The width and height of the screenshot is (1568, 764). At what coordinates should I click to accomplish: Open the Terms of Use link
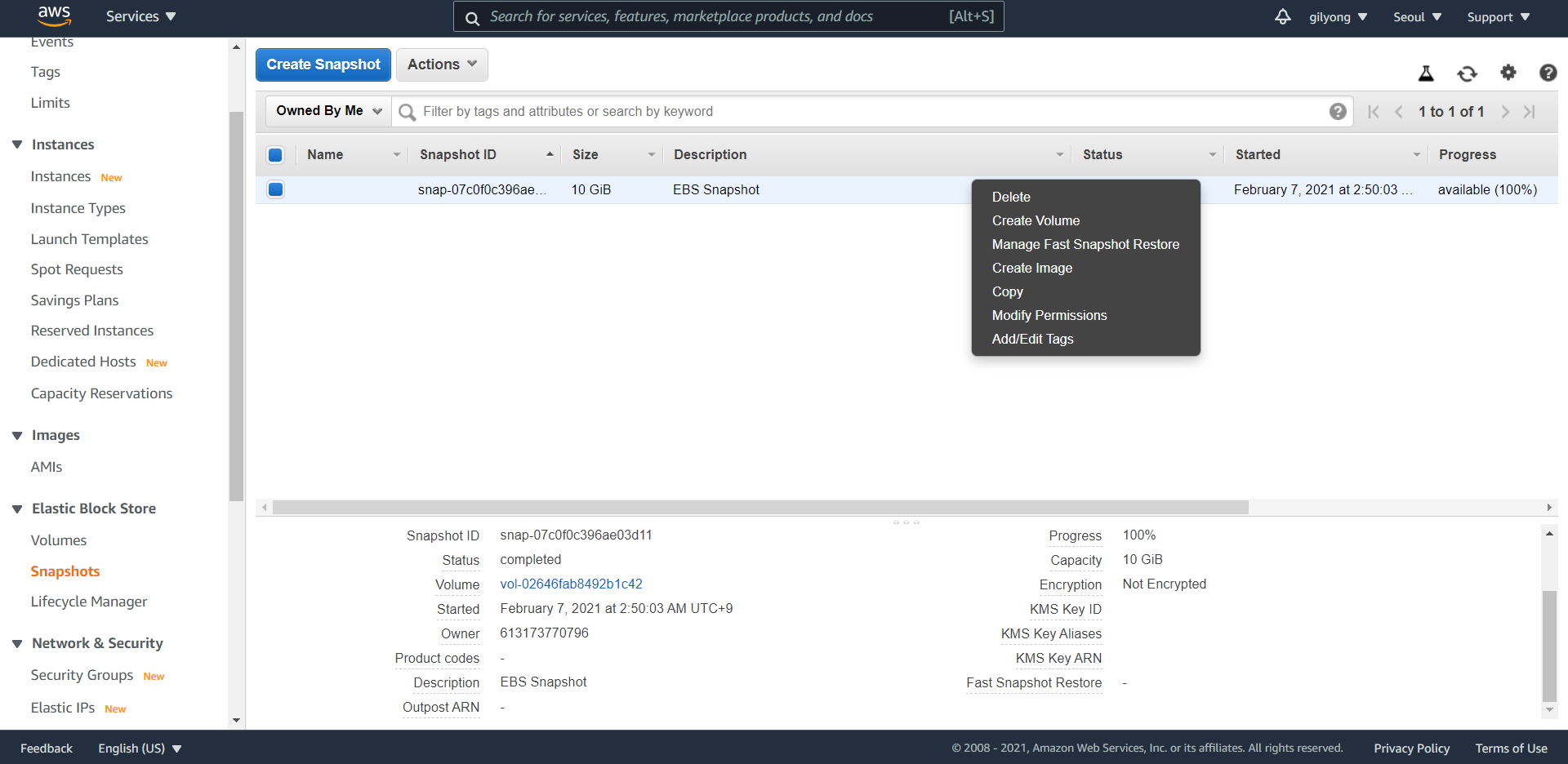[x=1511, y=748]
